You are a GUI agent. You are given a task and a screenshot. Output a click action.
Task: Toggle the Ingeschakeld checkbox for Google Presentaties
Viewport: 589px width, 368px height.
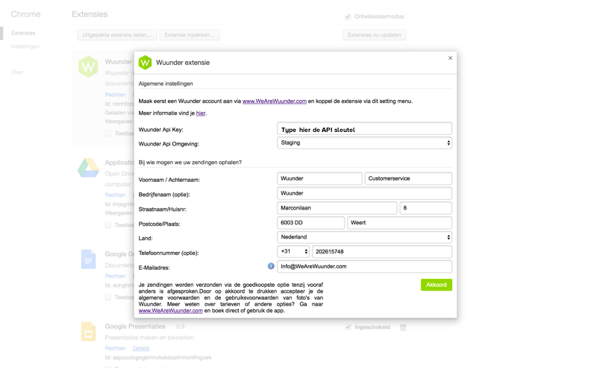pyautogui.click(x=348, y=327)
